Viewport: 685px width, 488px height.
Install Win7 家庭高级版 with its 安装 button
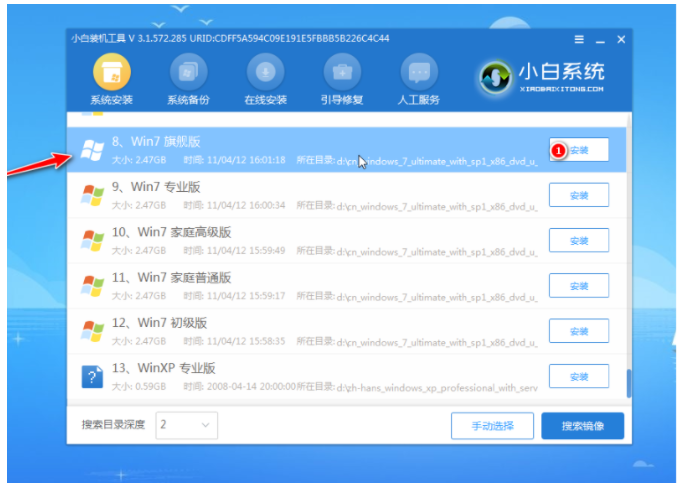click(579, 240)
